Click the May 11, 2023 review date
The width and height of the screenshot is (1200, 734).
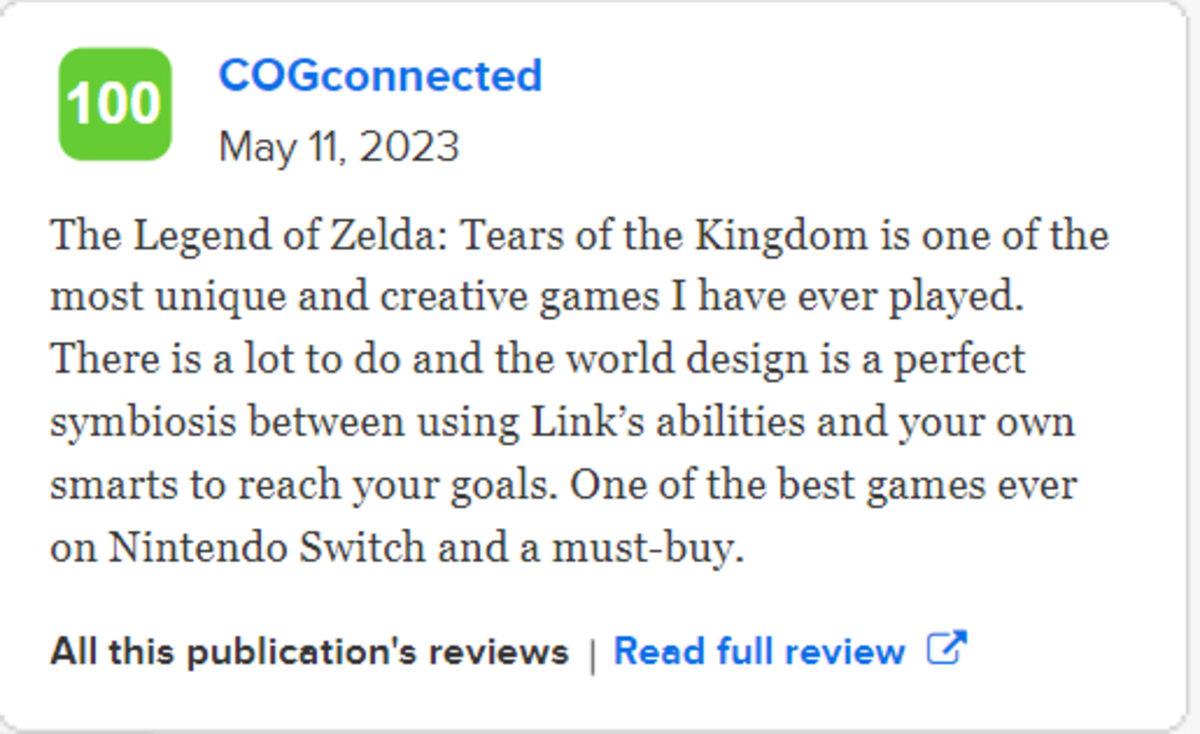(338, 148)
